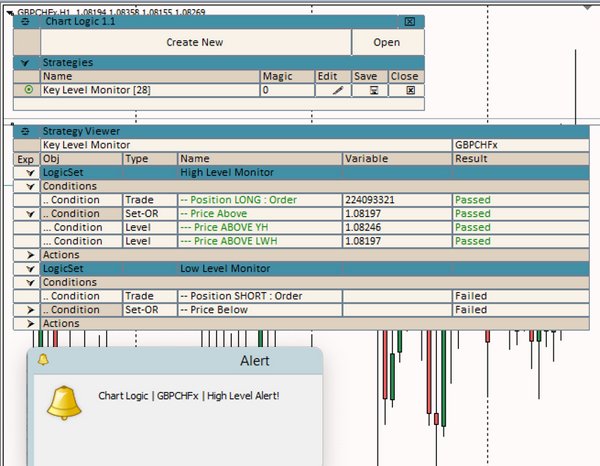600x466 pixels.
Task: Collapse the Price Above Set-OR condition
Action: pos(30,214)
